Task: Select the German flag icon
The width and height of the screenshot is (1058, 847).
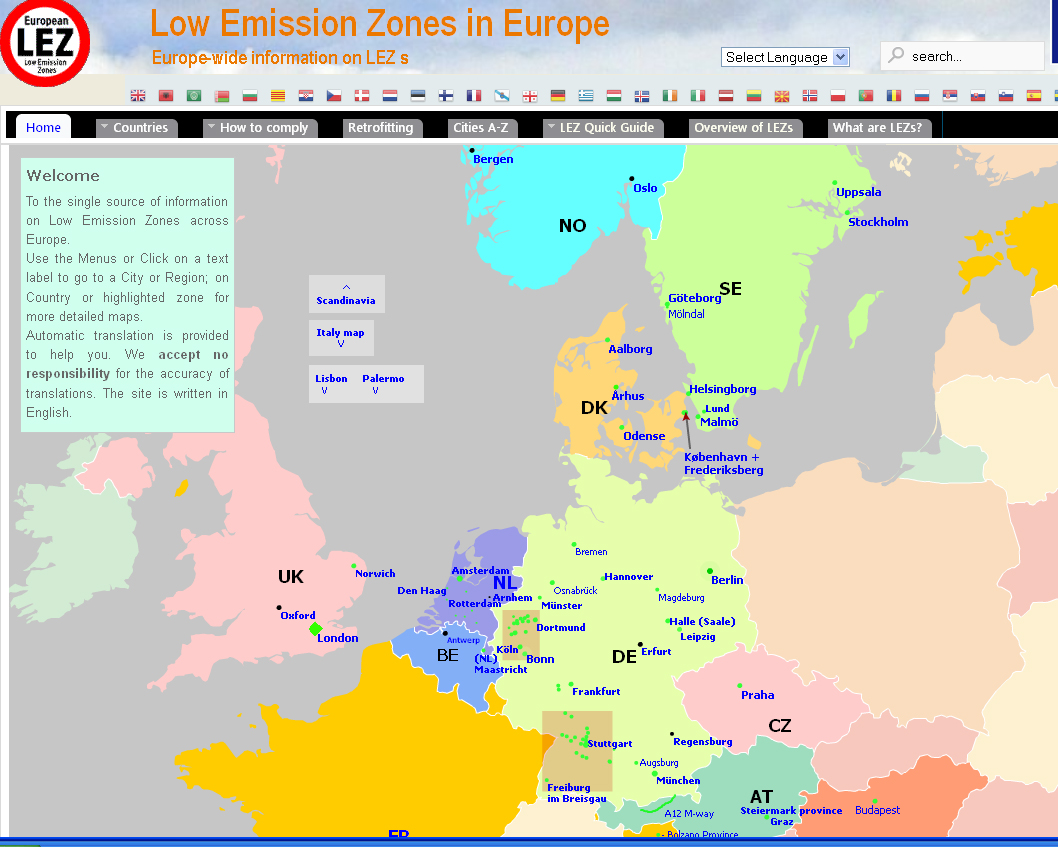Action: click(x=558, y=96)
